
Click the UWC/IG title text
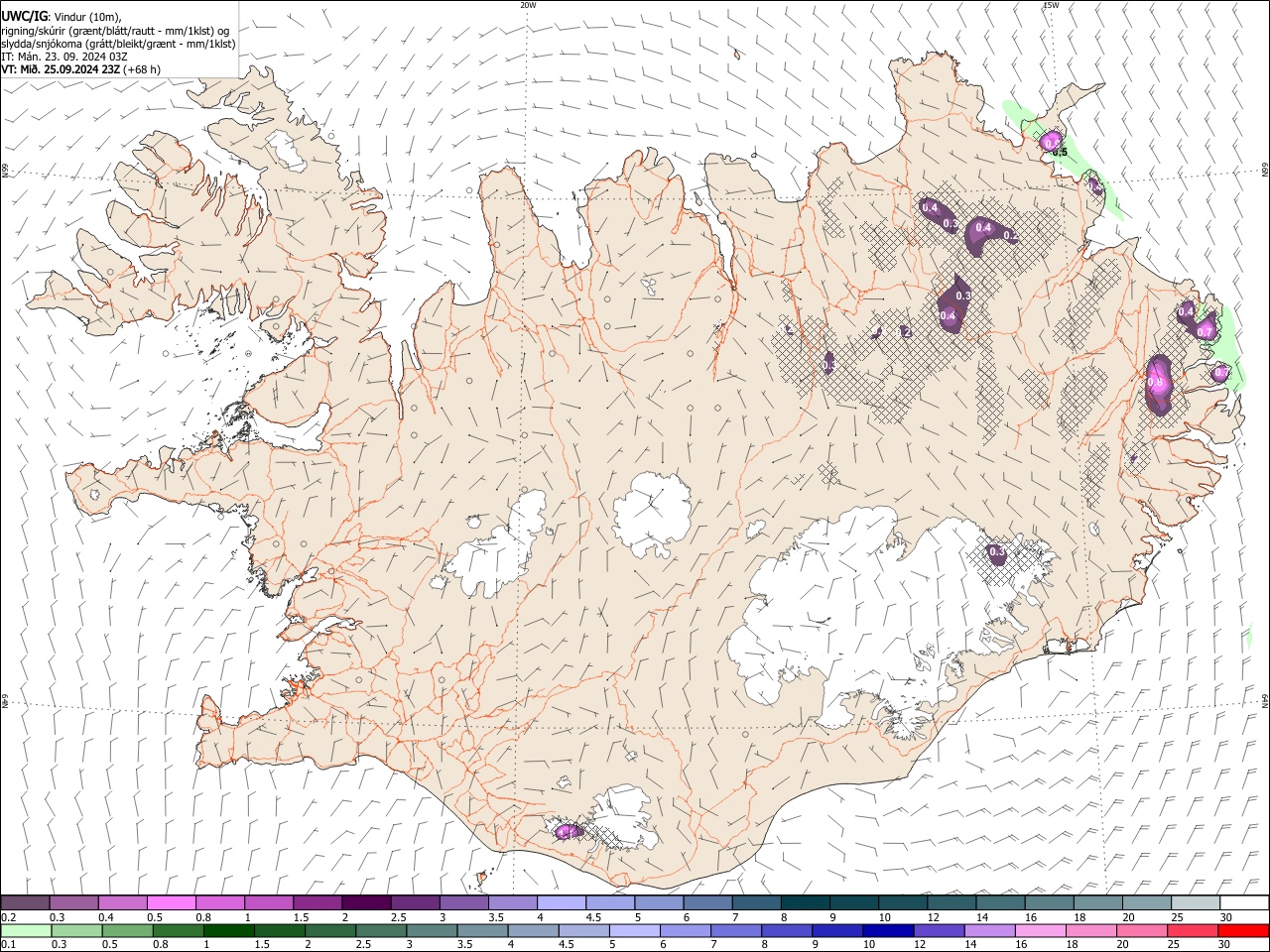click(23, 16)
